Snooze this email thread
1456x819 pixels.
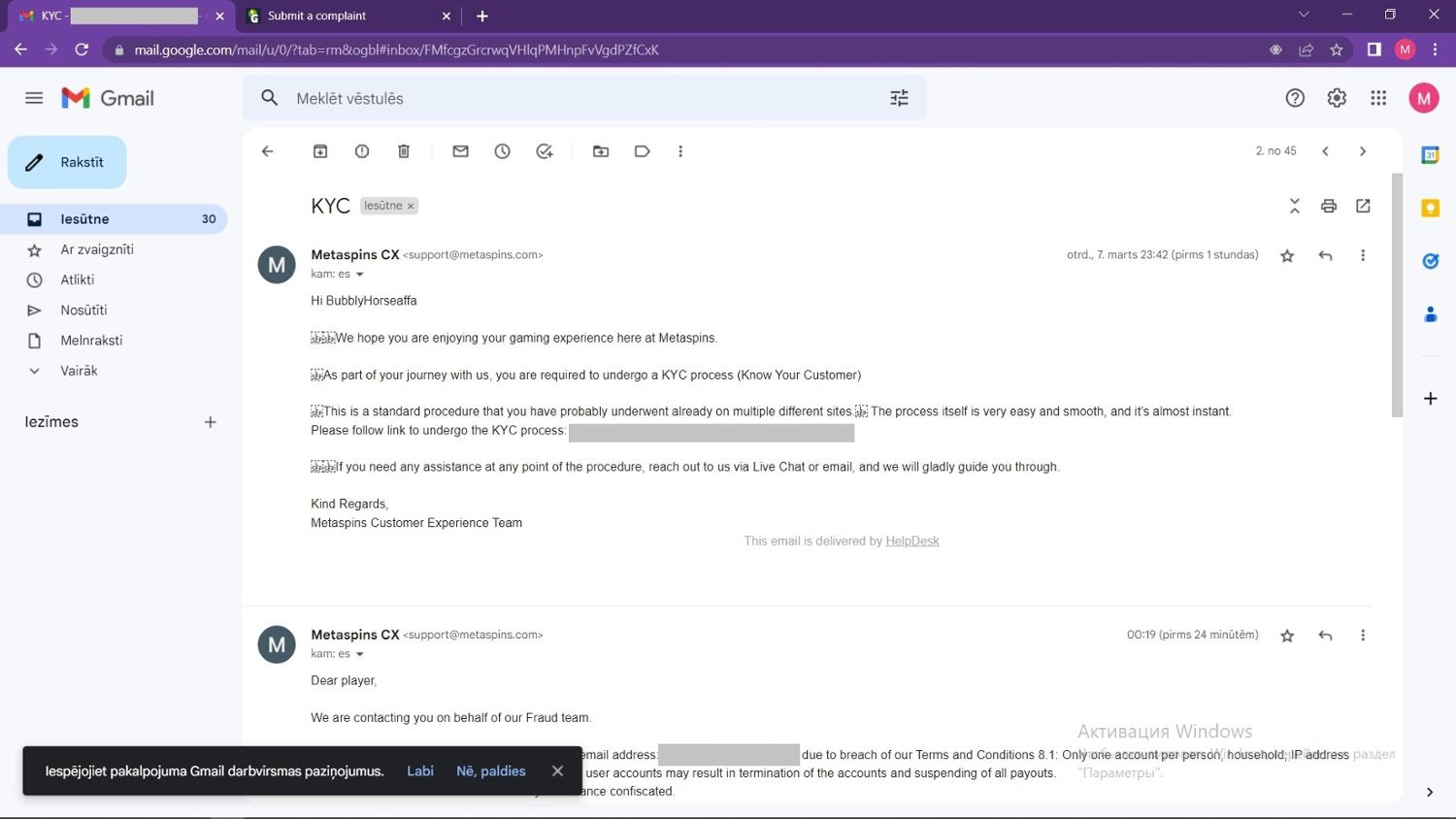click(502, 151)
